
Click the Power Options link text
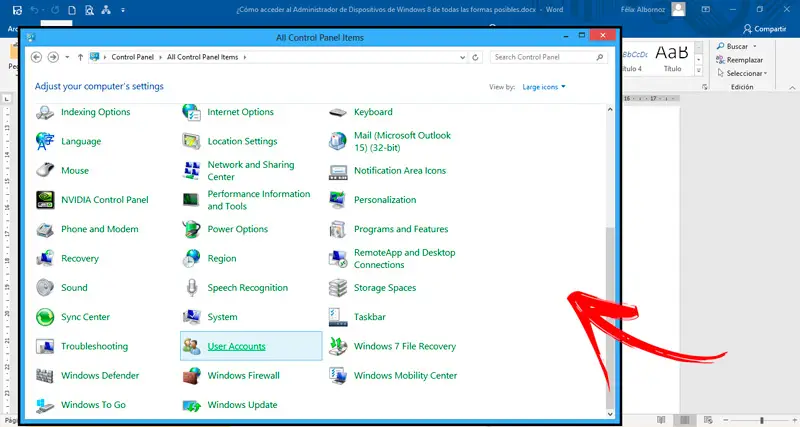point(237,229)
